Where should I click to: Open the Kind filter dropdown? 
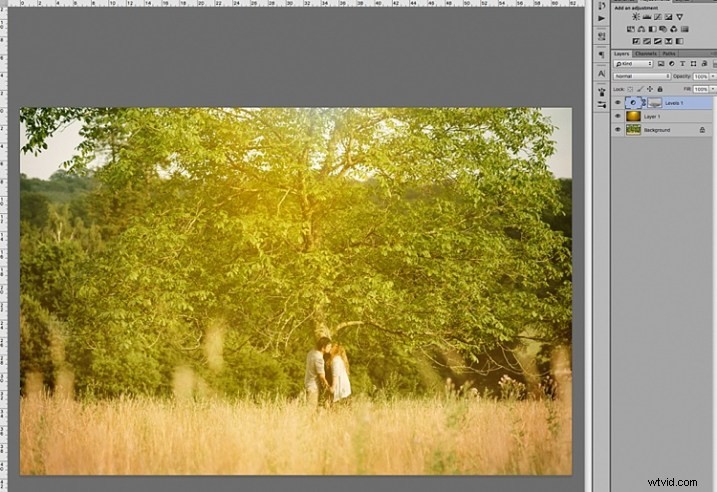click(633, 64)
